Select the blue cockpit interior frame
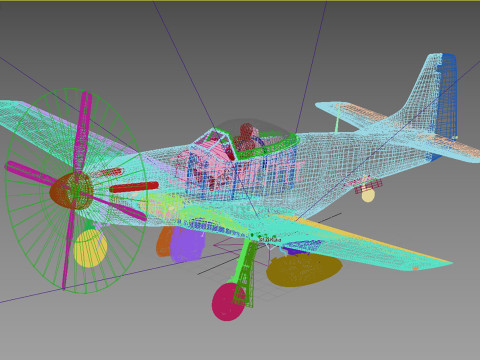480x360 pixels. [240, 173]
